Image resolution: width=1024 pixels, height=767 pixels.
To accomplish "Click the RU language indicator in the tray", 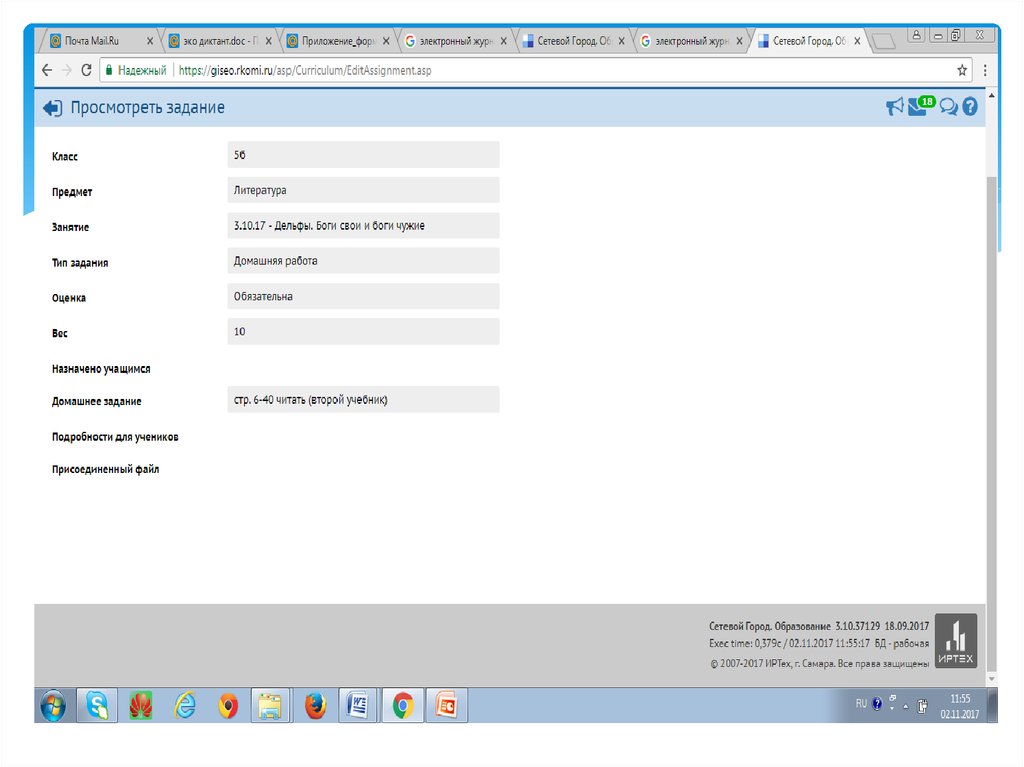I will [x=861, y=704].
